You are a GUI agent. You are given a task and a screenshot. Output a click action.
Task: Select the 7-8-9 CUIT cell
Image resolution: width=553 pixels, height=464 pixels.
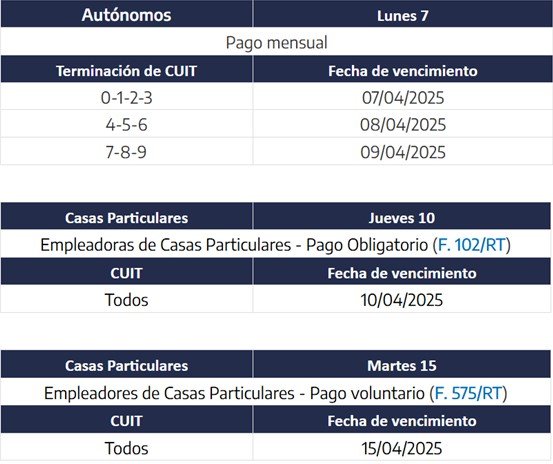pyautogui.click(x=127, y=152)
